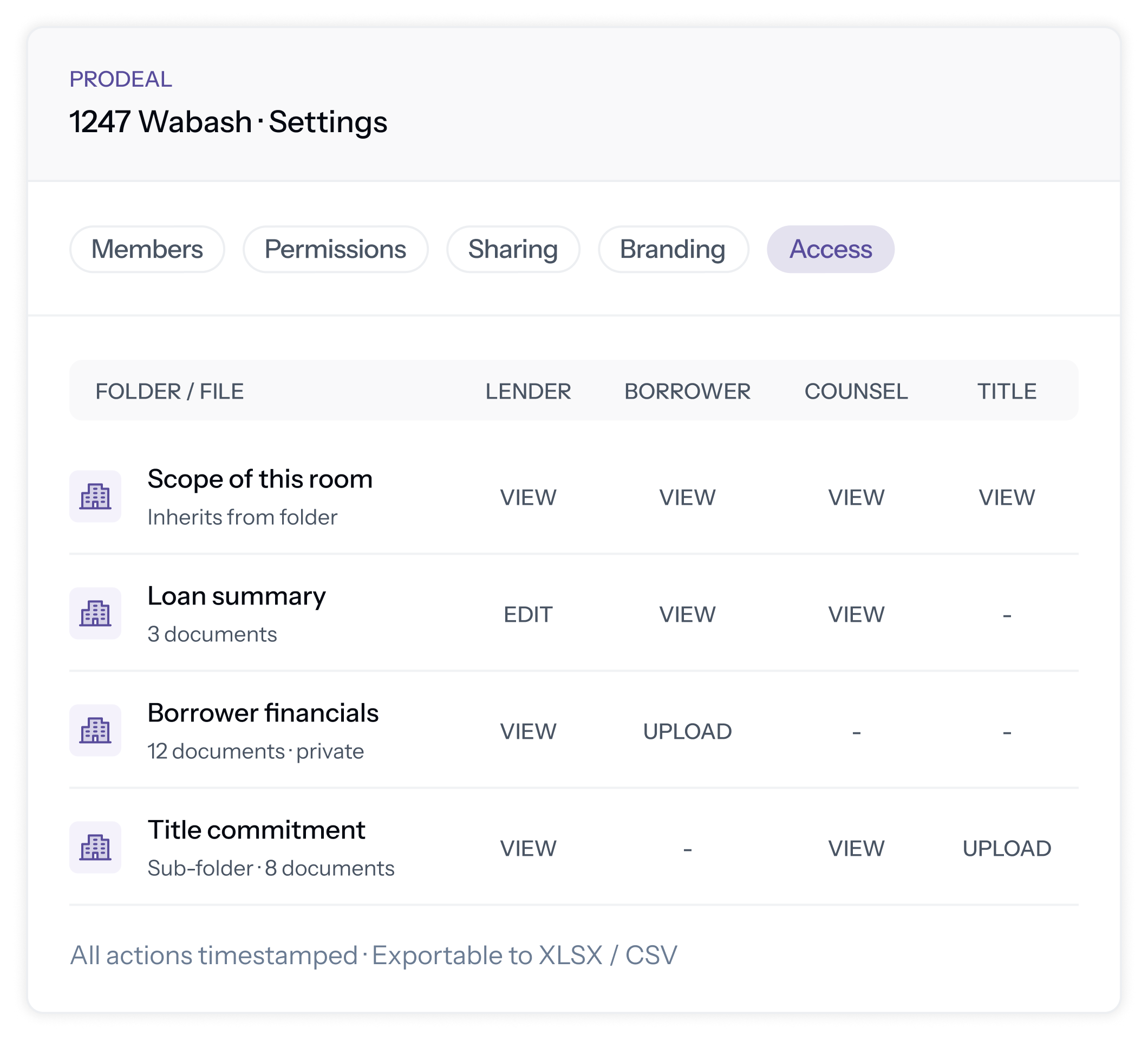Change Borrower UPLOAD permission on Borrower financials
The image size is (1148, 1040).
click(687, 731)
